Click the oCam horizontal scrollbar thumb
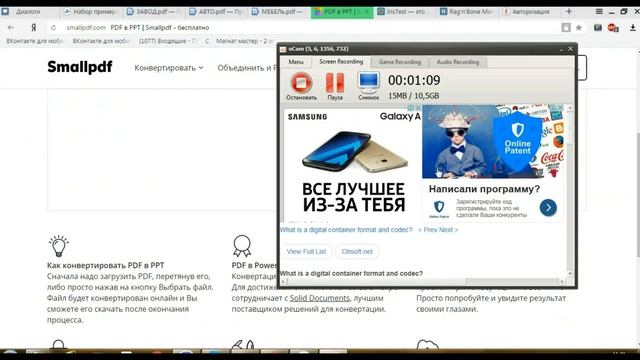The image size is (640, 360). [376, 281]
